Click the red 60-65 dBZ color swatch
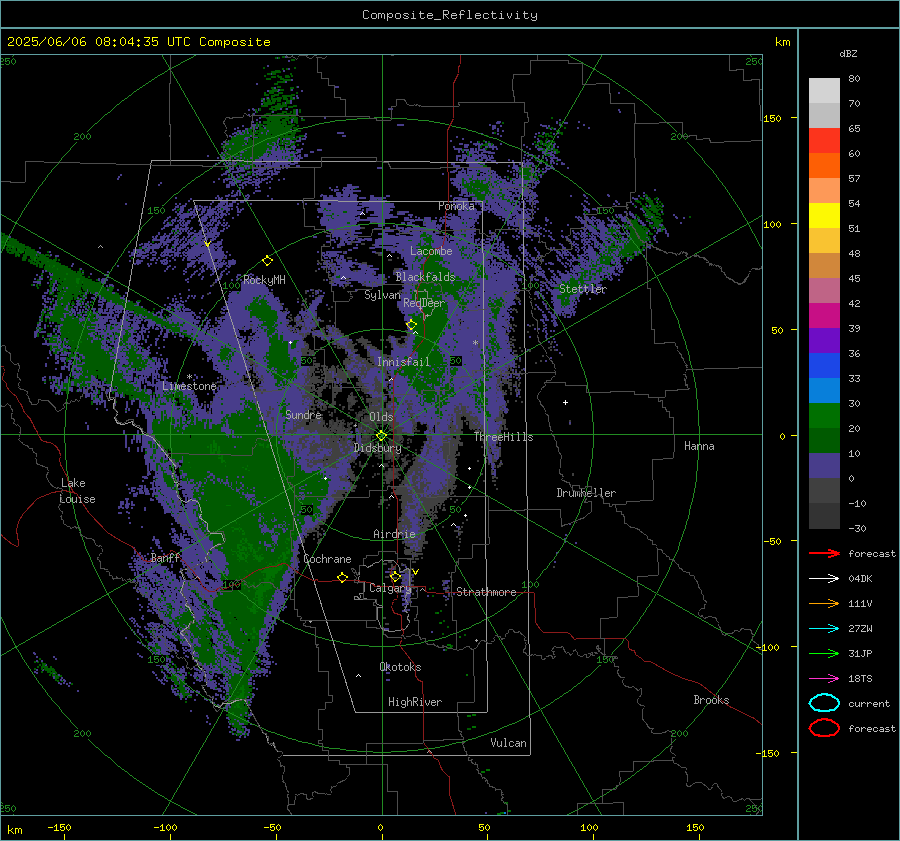This screenshot has width=900, height=841. tap(824, 141)
